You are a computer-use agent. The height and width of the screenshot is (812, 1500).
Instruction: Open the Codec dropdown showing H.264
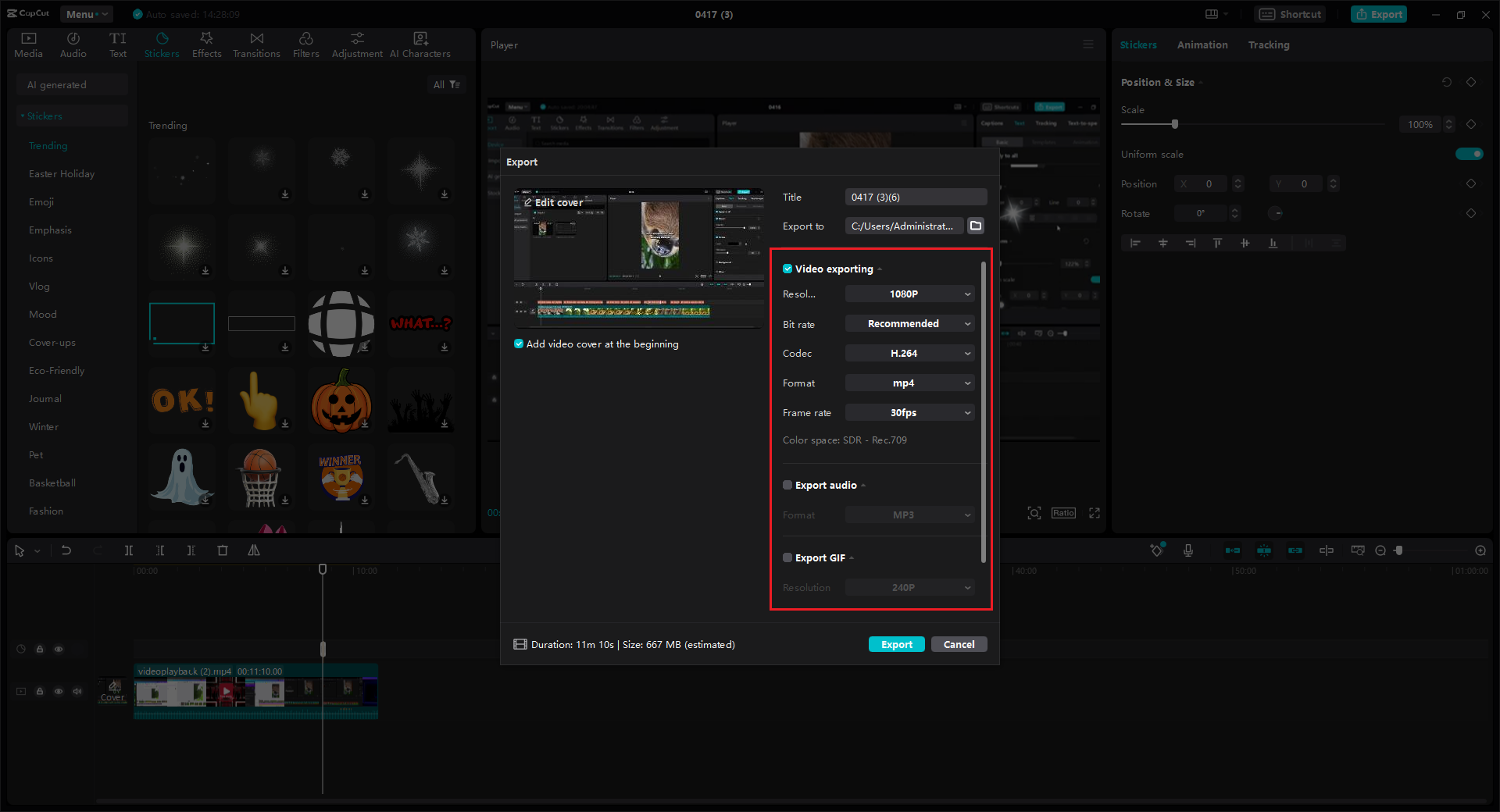[909, 353]
